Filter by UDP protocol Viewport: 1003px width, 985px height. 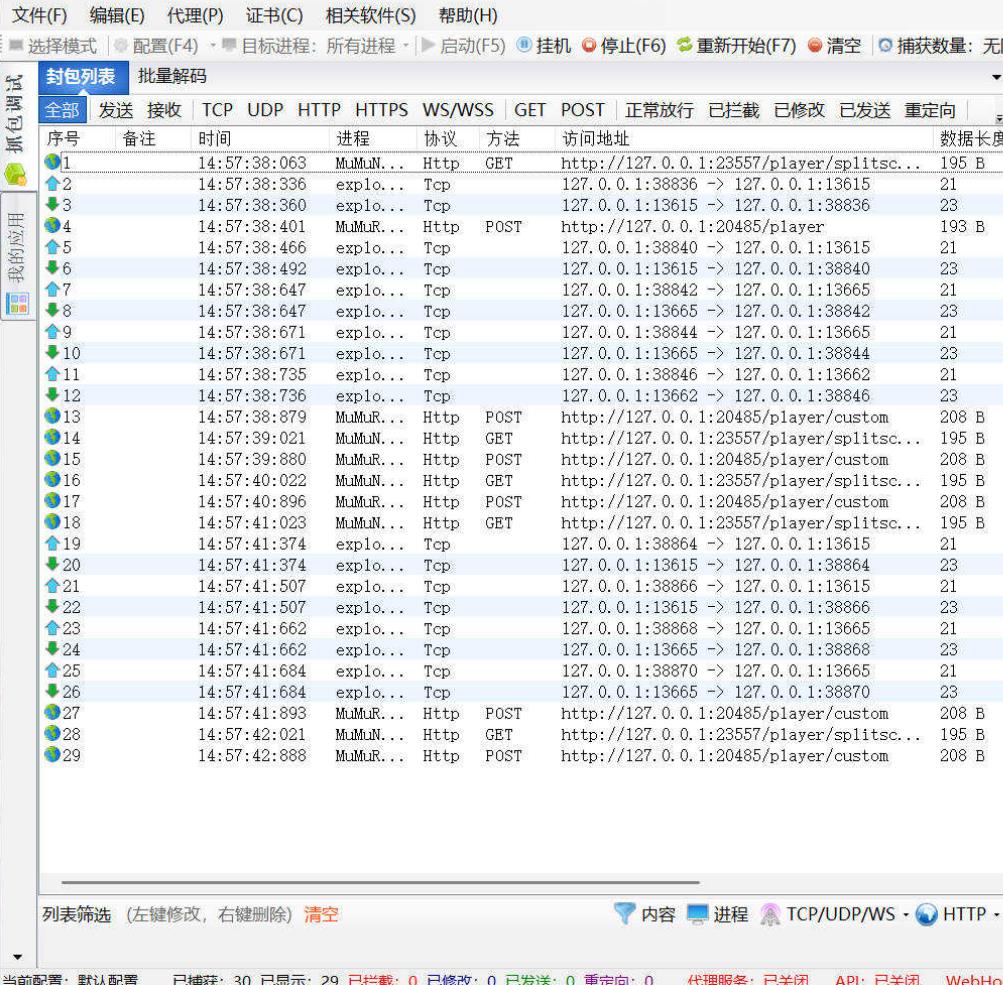(265, 110)
